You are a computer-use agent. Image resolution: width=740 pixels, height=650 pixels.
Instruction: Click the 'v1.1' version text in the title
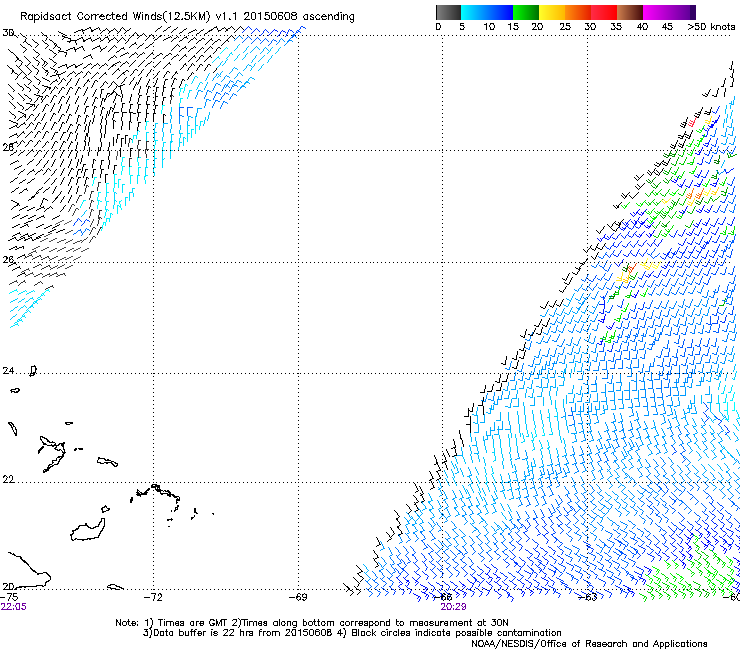pos(227,17)
